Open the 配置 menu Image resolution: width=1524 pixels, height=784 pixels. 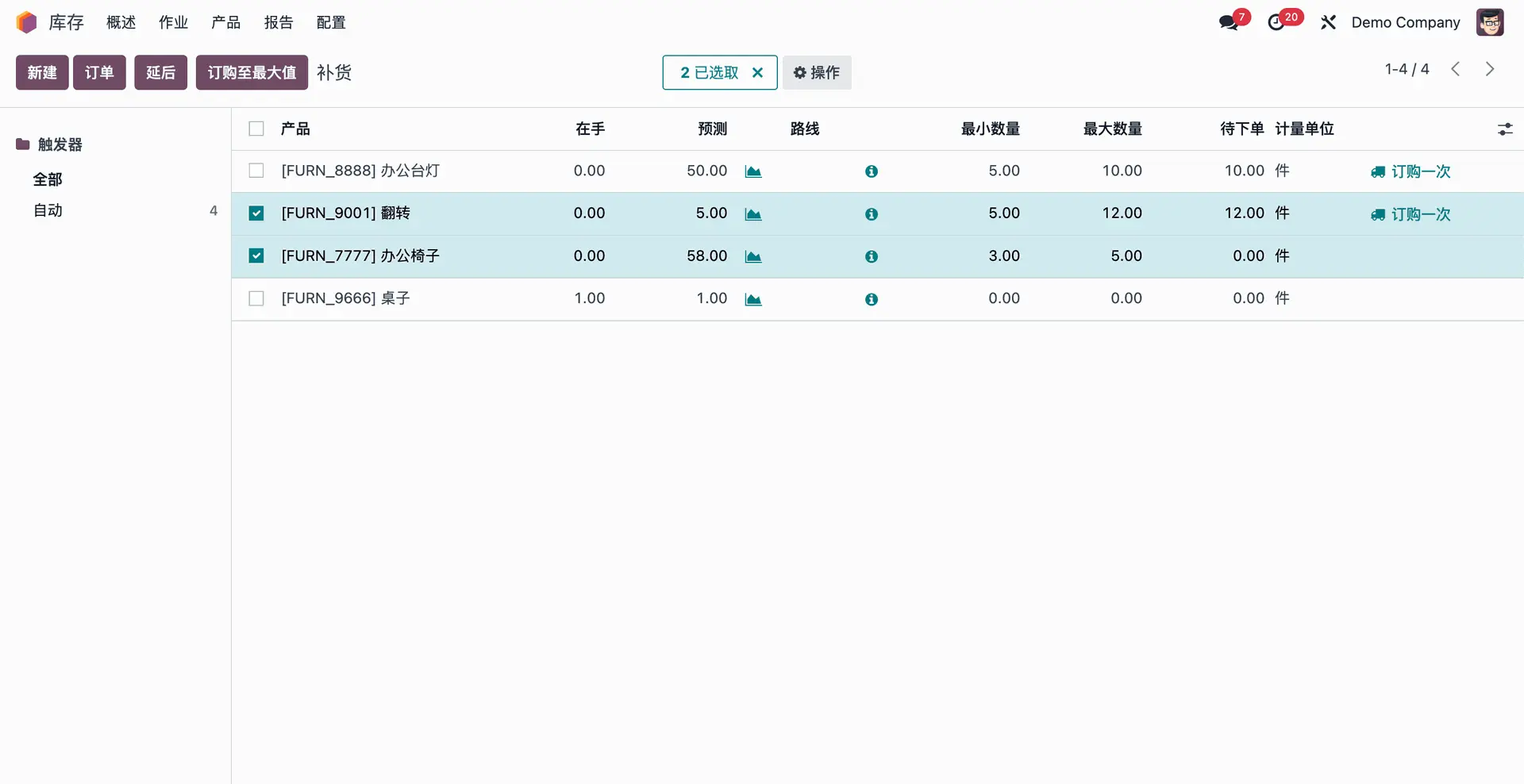coord(331,22)
